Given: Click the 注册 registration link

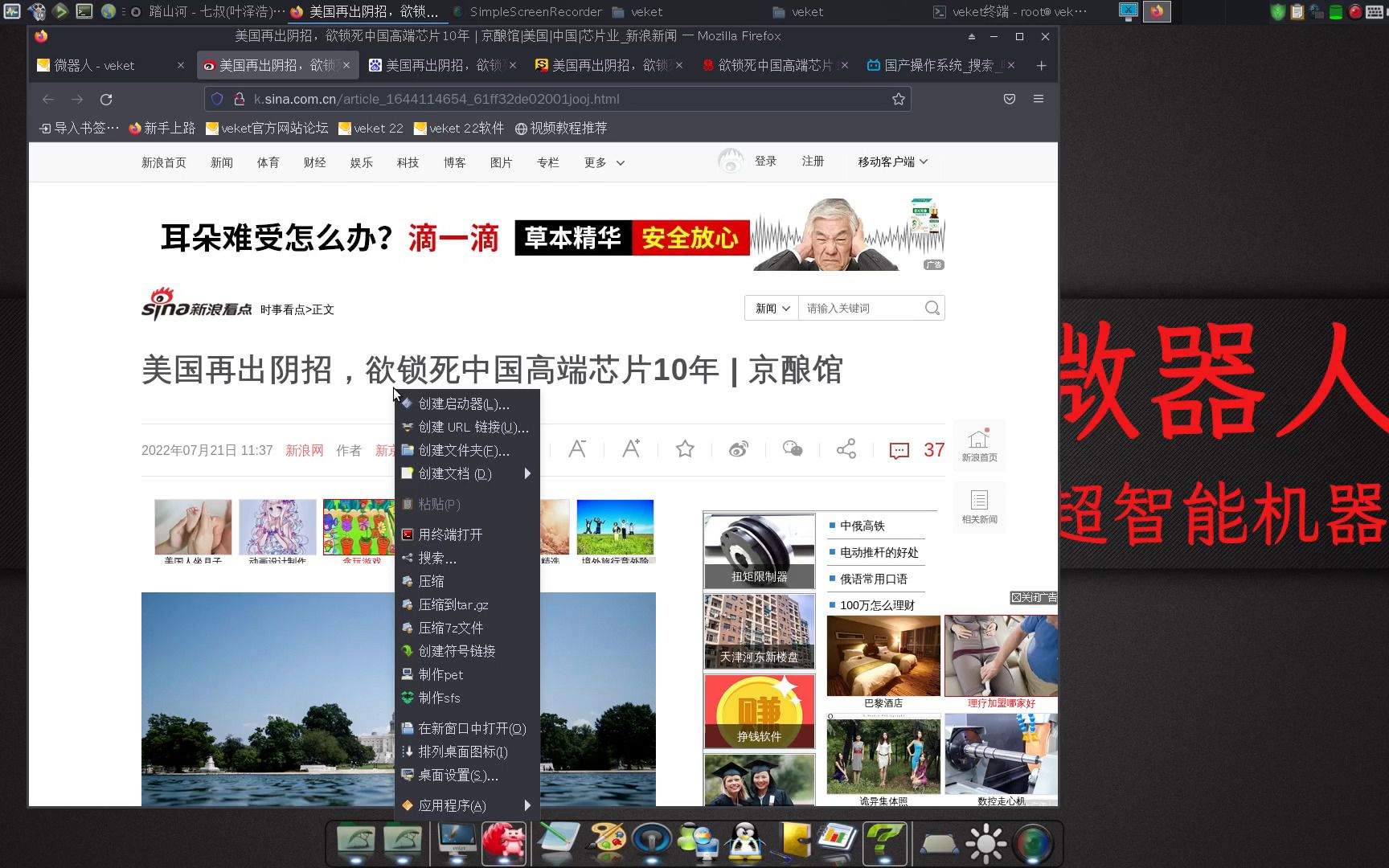Looking at the screenshot, I should click(x=813, y=161).
